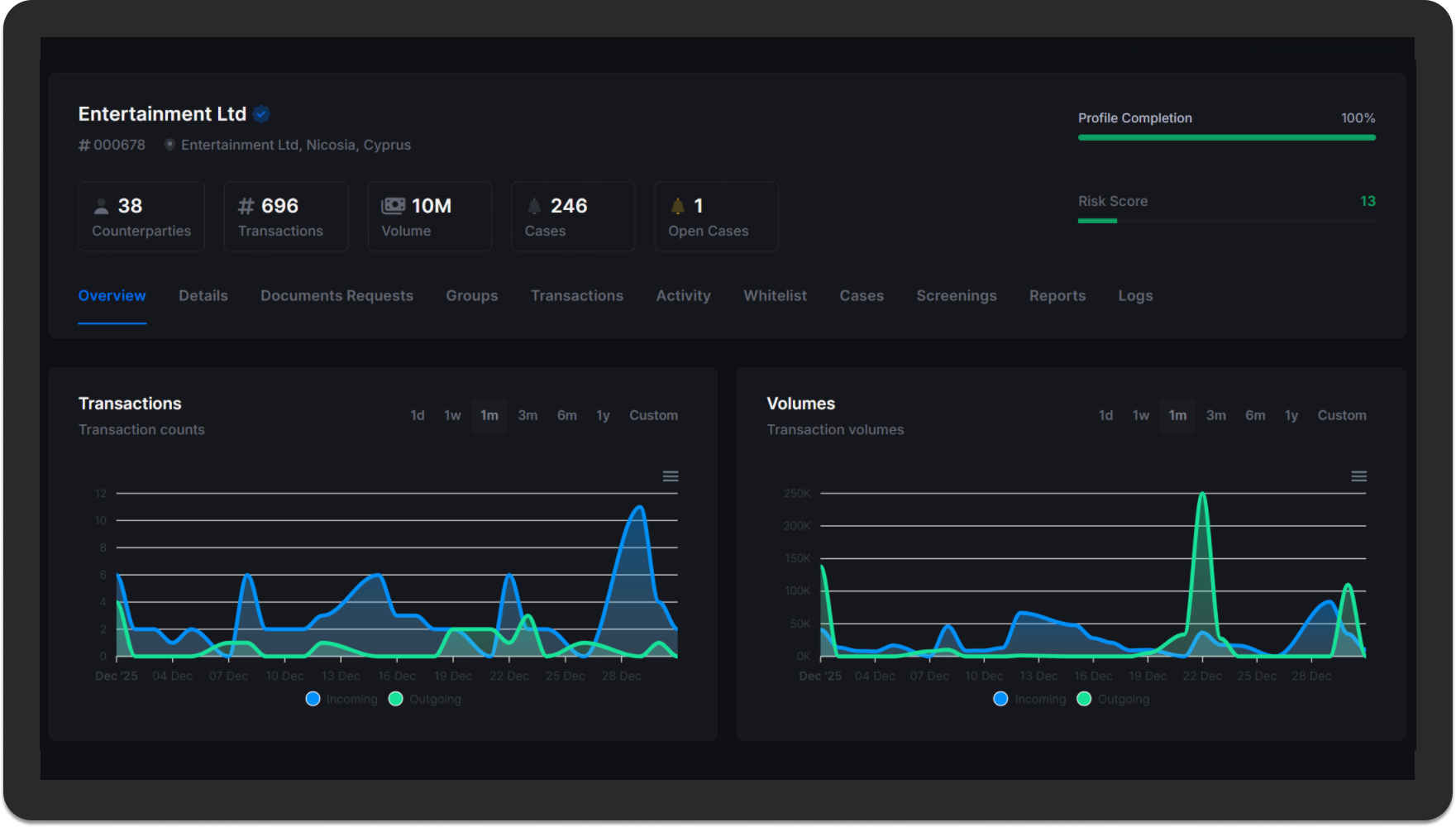Choose Custom range for Volumes chart
Viewport: 1456px width, 827px height.
tap(1341, 415)
